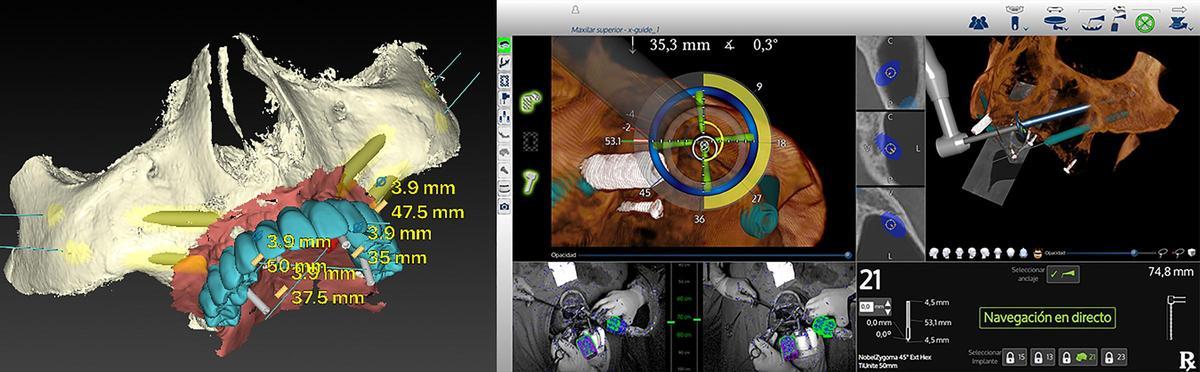1200x372 pixels.
Task: Click the left tracking camera view
Action: click(590, 318)
